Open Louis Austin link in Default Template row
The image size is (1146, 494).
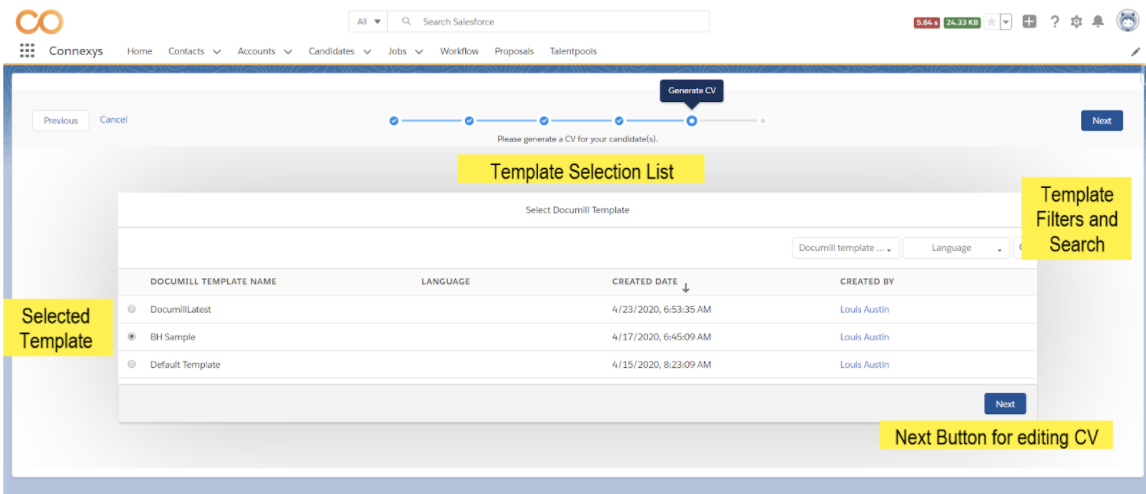pyautogui.click(x=865, y=364)
